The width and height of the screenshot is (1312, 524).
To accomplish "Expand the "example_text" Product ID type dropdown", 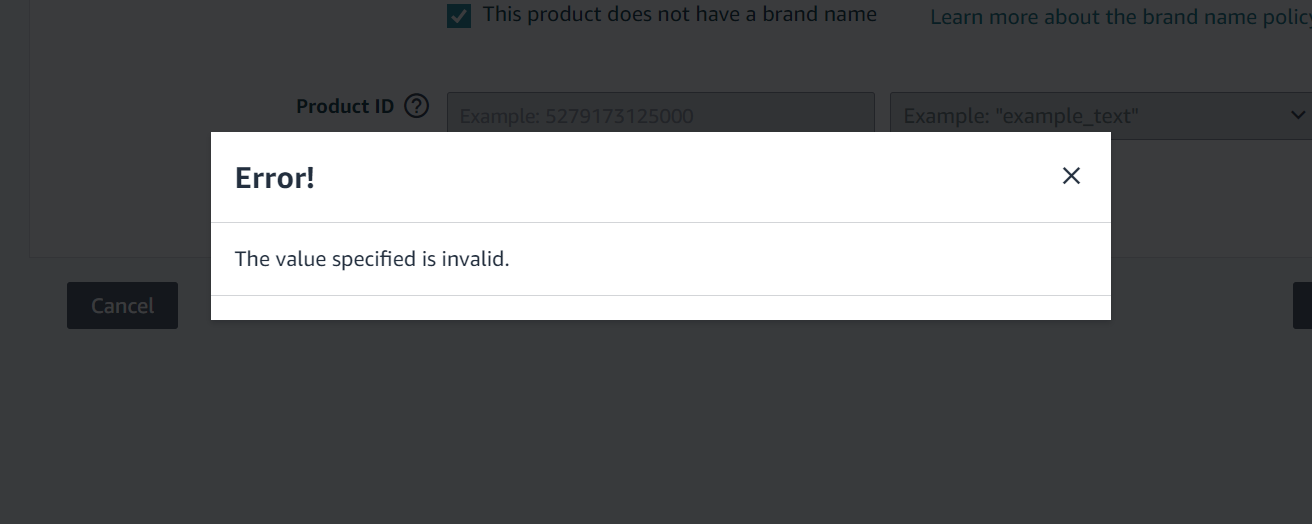I will pos(1100,115).
